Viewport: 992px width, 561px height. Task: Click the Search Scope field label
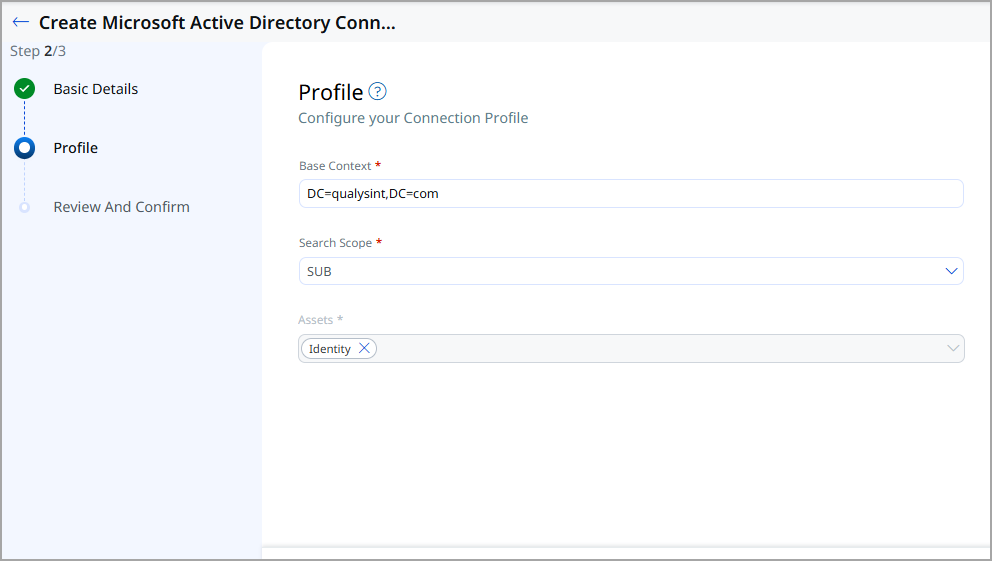(335, 243)
